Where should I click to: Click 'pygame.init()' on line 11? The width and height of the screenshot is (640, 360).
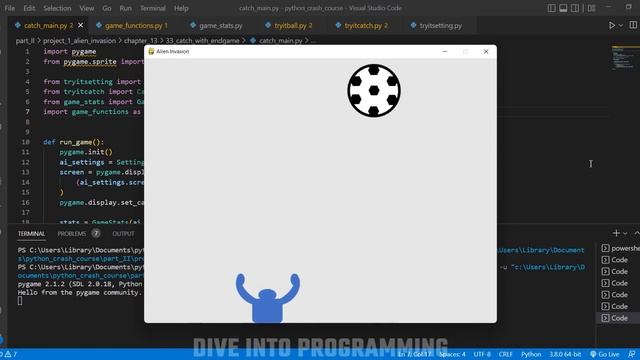click(86, 152)
